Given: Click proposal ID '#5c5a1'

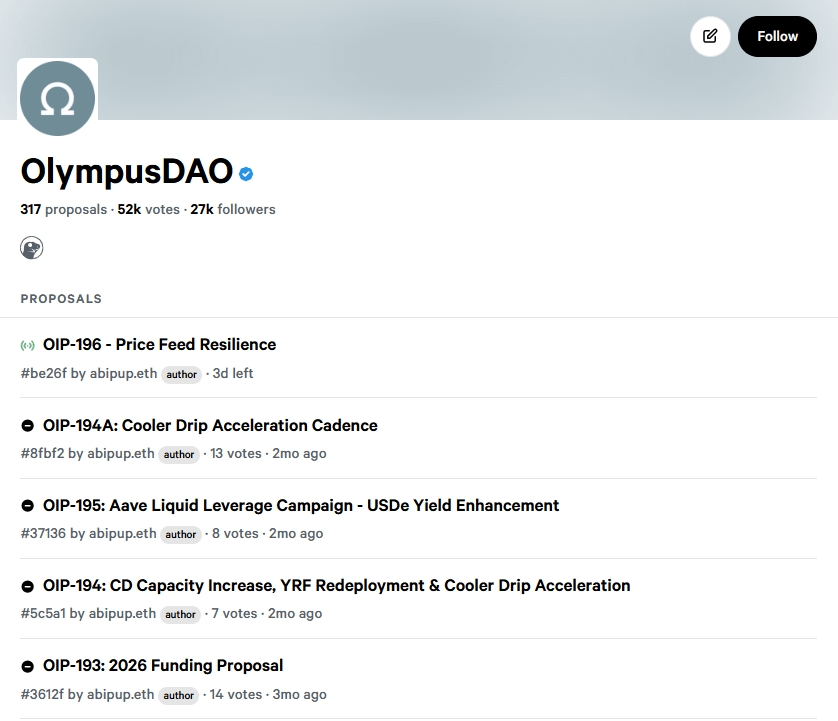Looking at the screenshot, I should pyautogui.click(x=43, y=614).
